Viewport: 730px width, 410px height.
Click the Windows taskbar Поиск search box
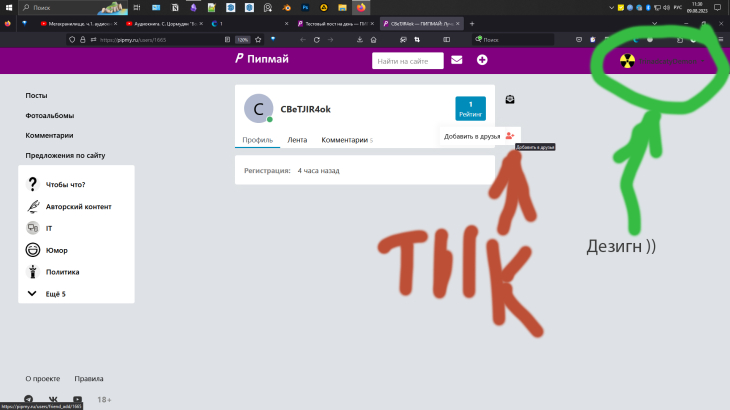click(73, 7)
